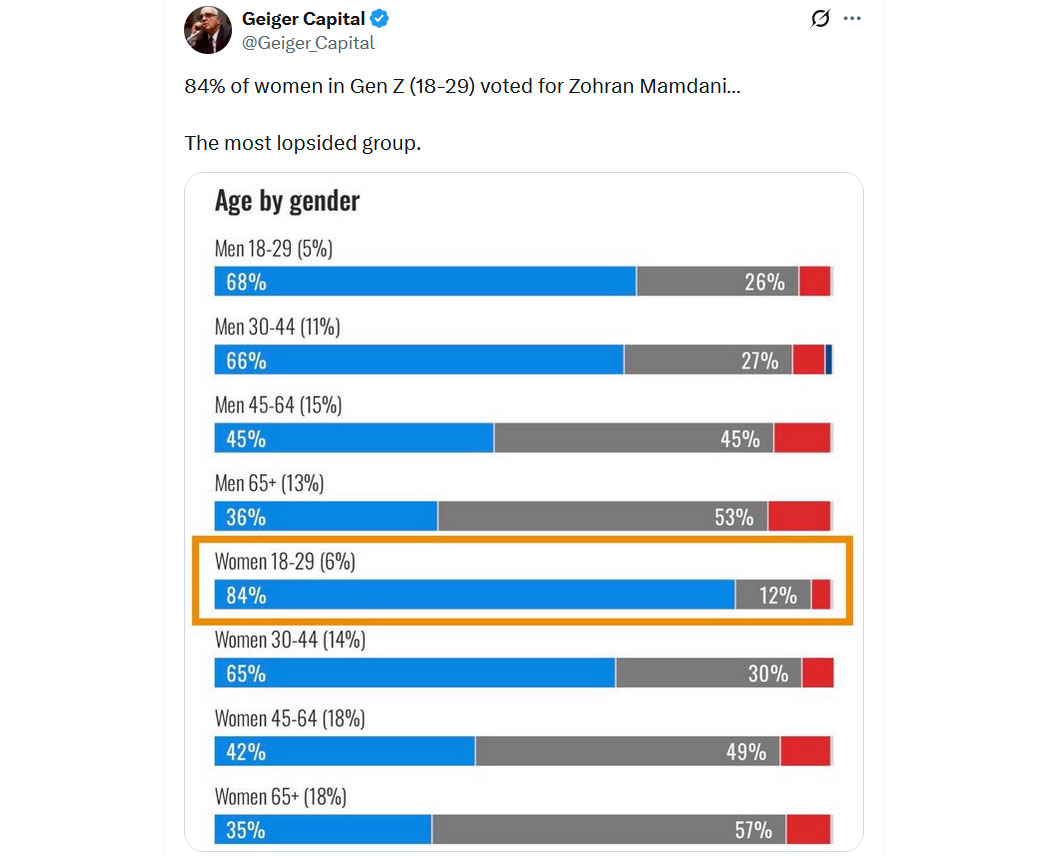Screen dimensions: 1050x856
Task: Click the "Women 18-29 (6%)" label
Action: [285, 562]
